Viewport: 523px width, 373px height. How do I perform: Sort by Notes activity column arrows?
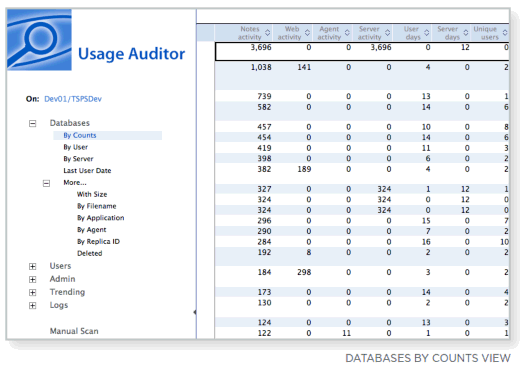268,33
